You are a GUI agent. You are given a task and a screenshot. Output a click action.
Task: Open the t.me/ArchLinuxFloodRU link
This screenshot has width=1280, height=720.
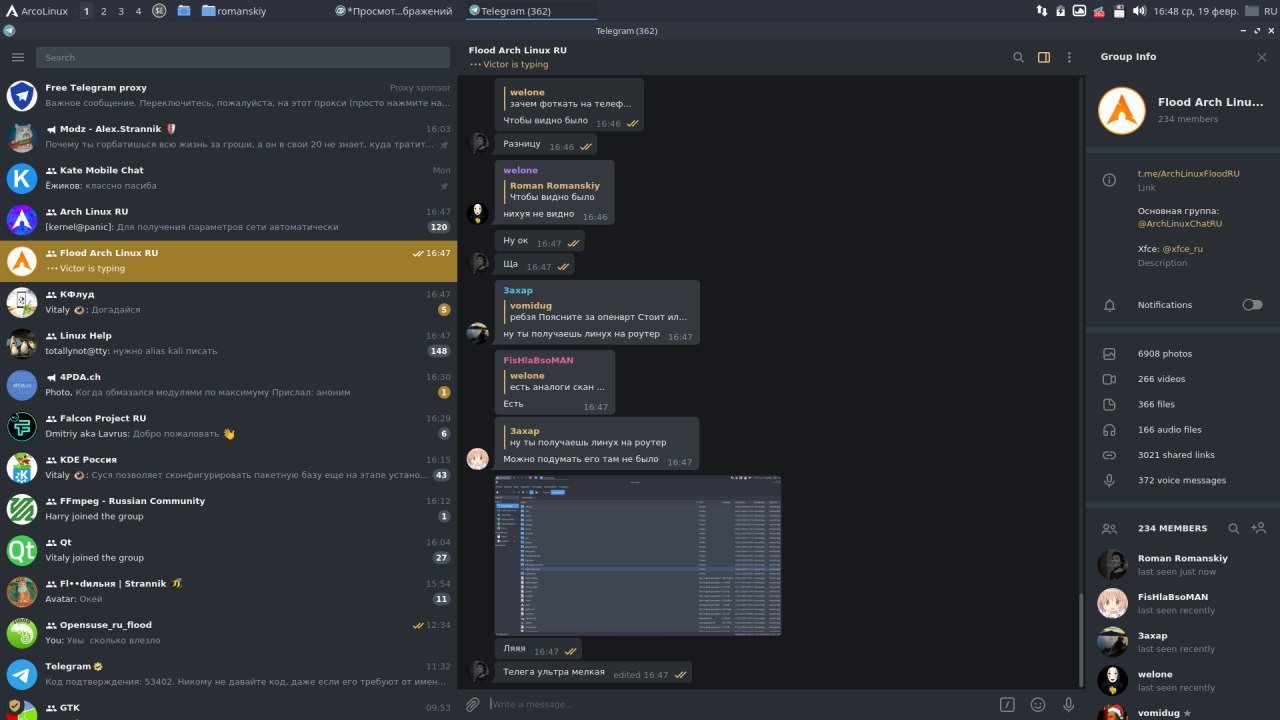click(x=1188, y=173)
